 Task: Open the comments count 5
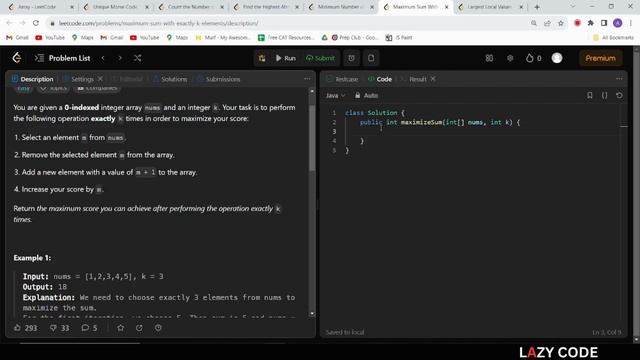[89, 328]
